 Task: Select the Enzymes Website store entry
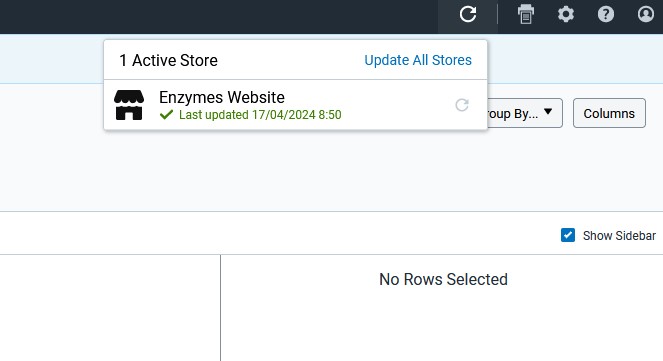click(x=296, y=105)
